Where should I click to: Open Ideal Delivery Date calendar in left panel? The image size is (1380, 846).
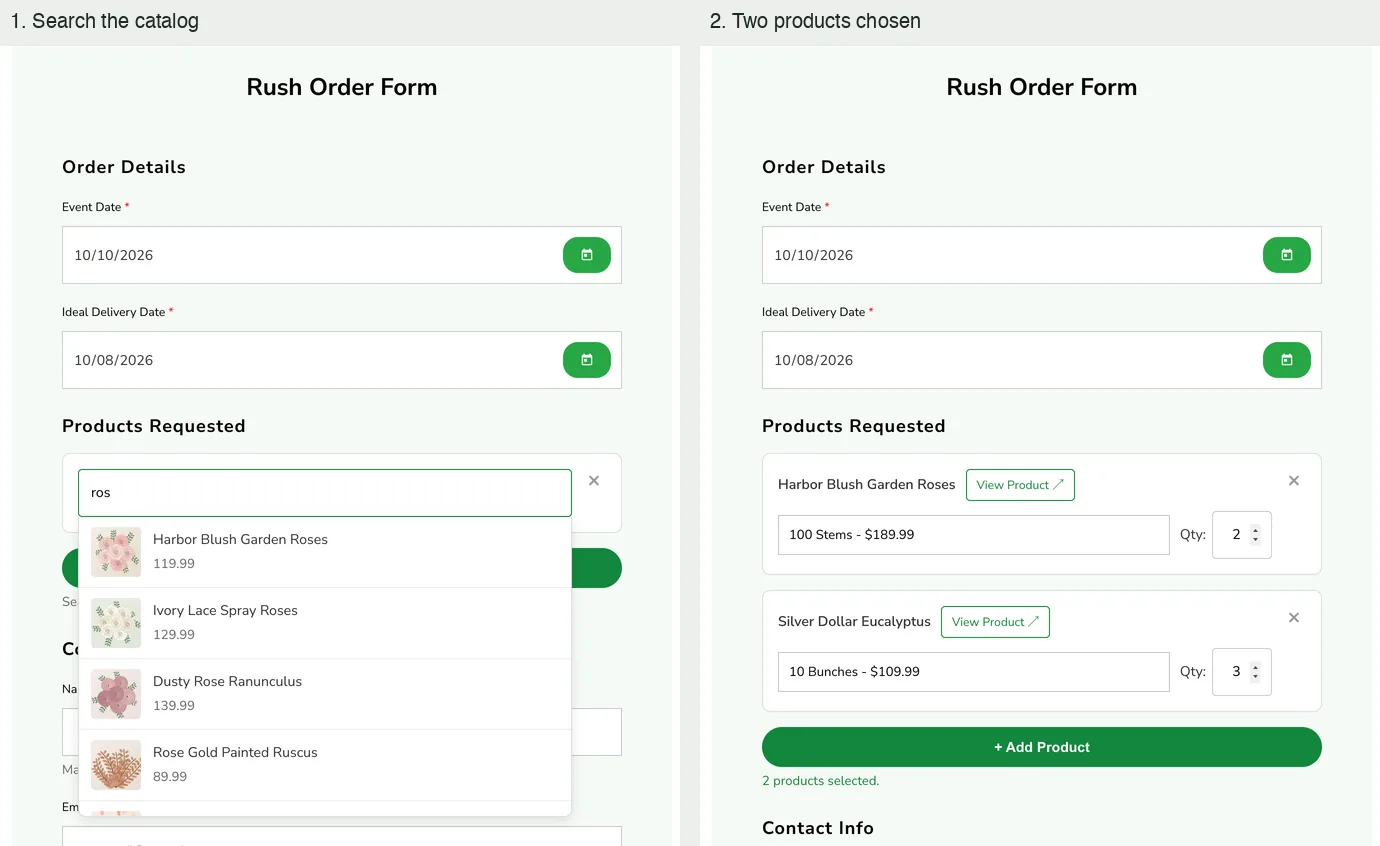click(x=587, y=360)
